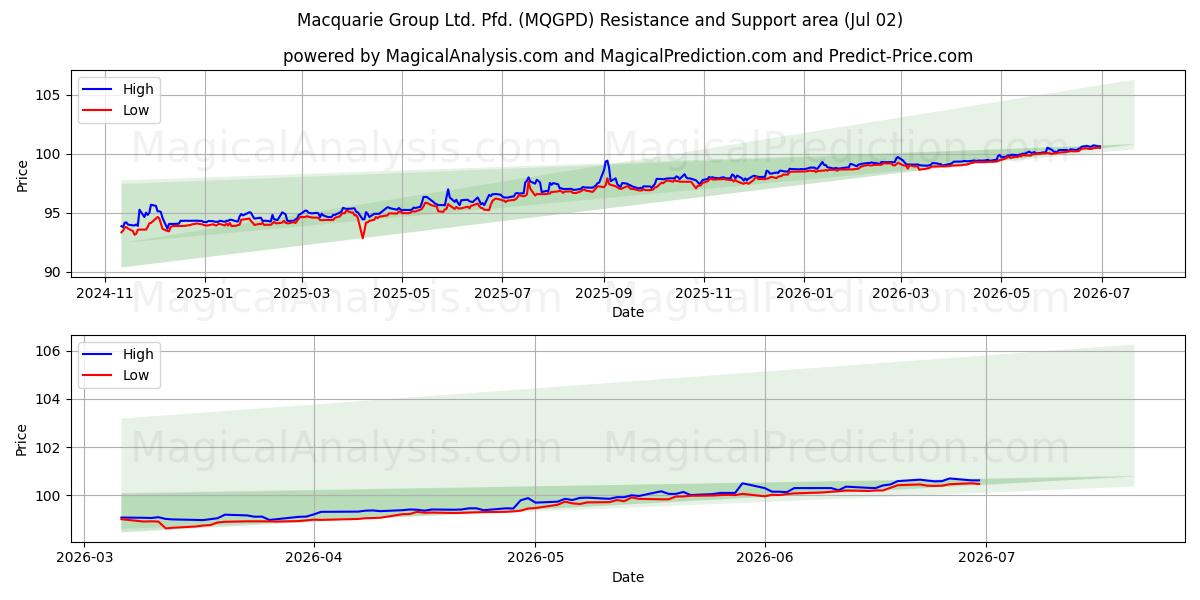This screenshot has width=1200, height=600.
Task: Click the '2025-01' date tick label
Action: point(205,292)
